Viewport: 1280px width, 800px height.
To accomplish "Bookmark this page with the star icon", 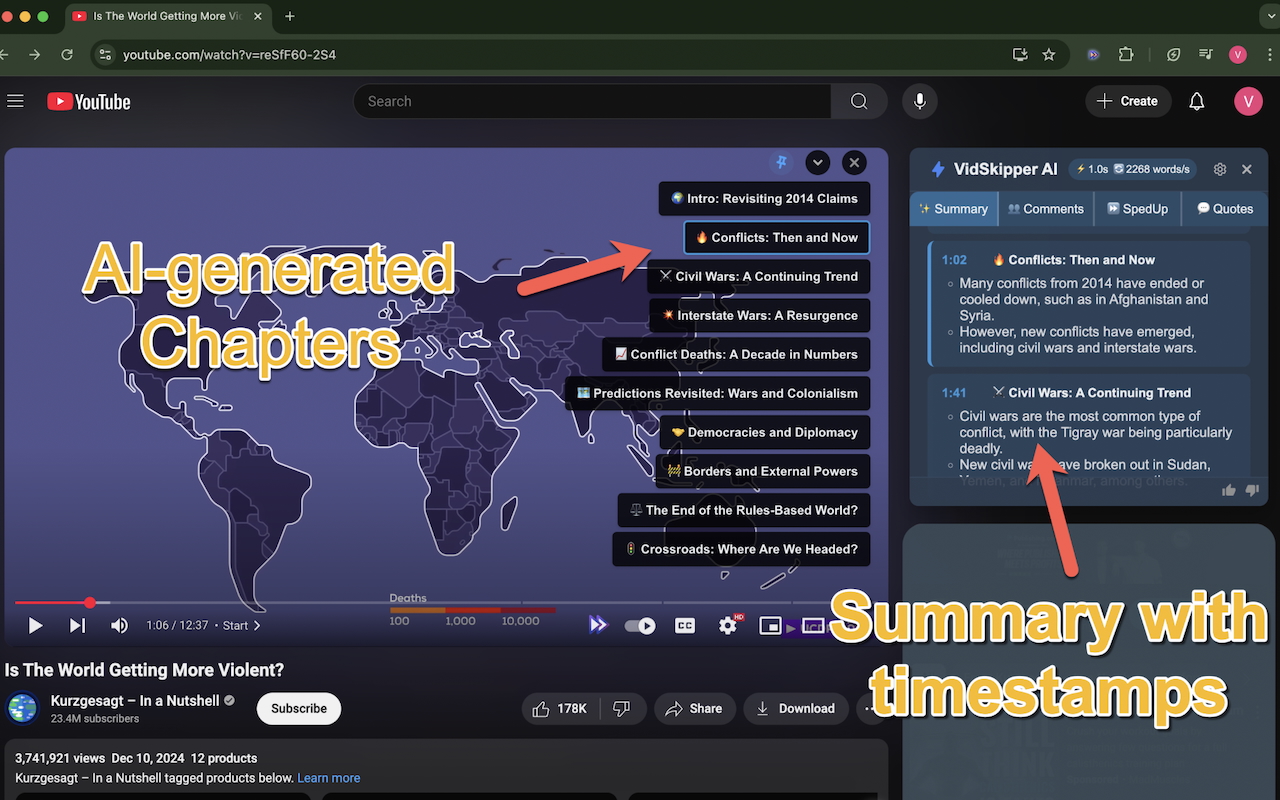I will (x=1049, y=55).
